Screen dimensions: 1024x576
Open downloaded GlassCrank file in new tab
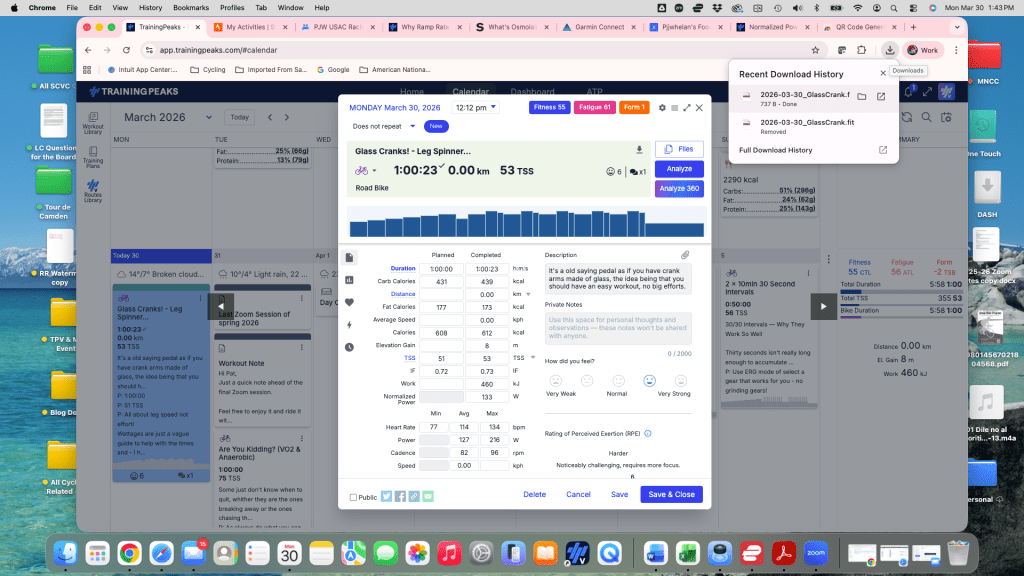(881, 97)
